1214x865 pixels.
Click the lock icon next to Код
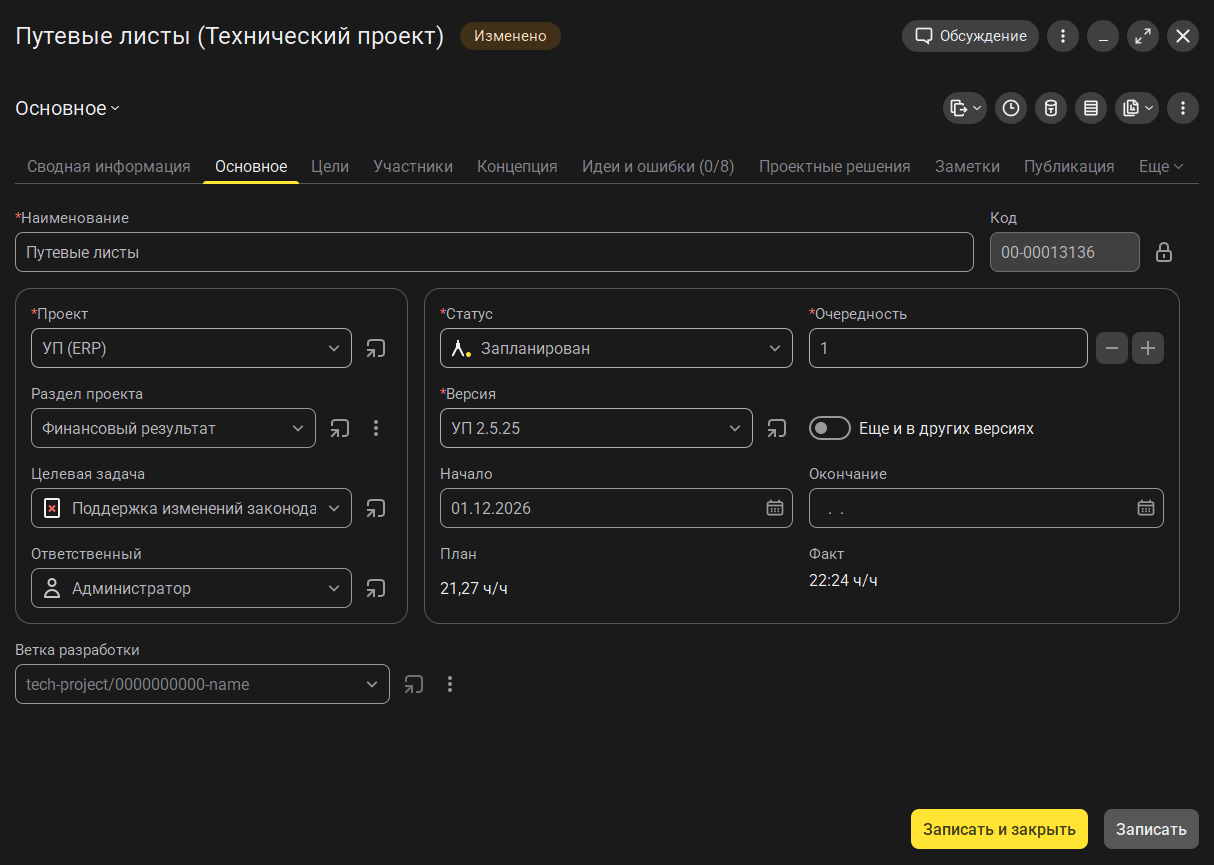coord(1164,252)
